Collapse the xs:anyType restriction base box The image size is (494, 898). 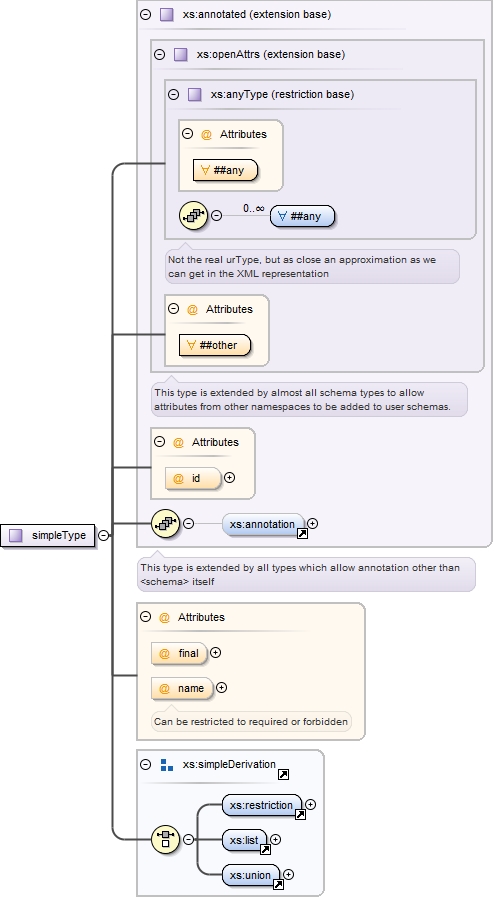(173, 94)
